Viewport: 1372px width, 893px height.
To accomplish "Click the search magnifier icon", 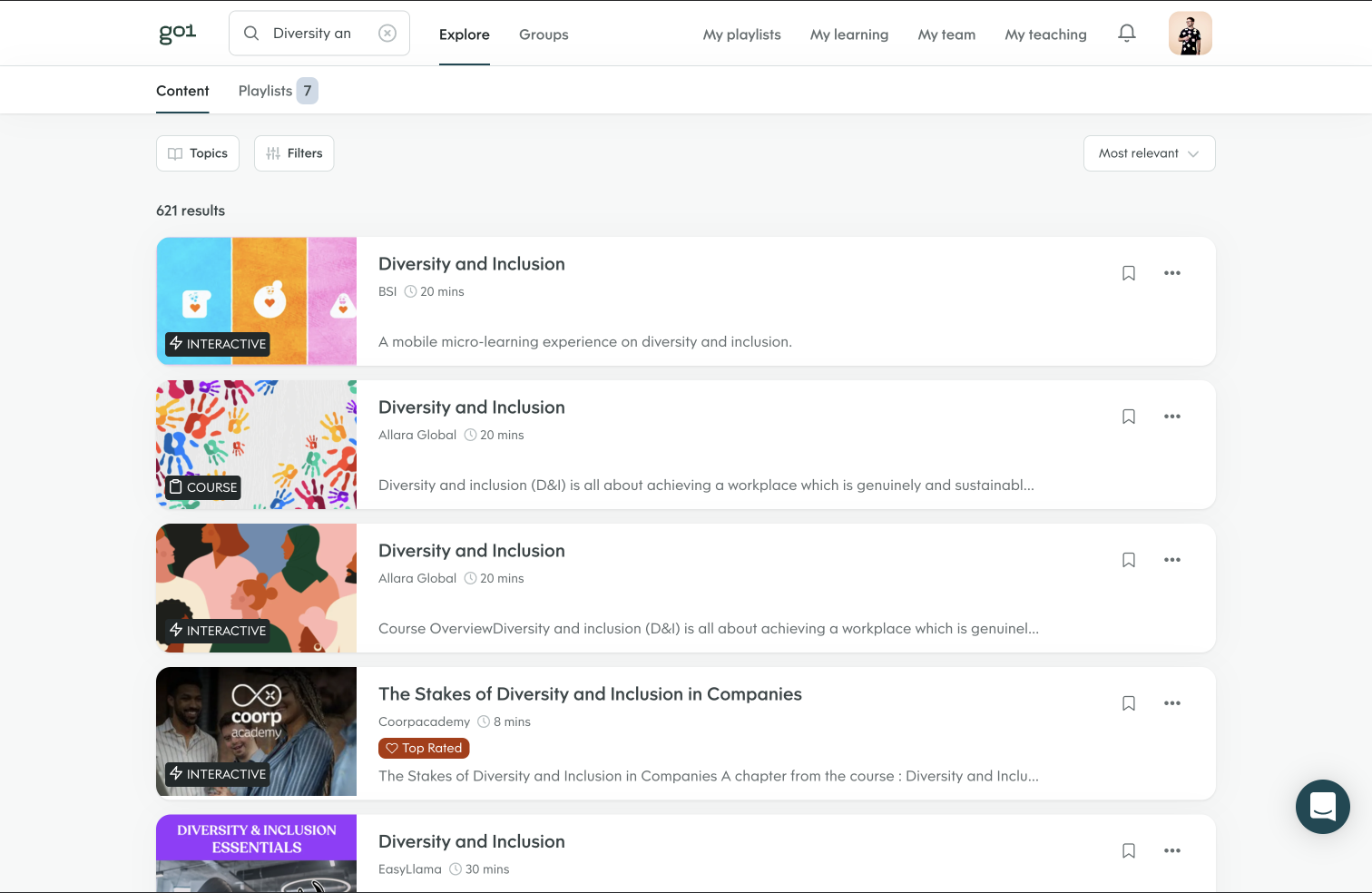I will pyautogui.click(x=251, y=33).
